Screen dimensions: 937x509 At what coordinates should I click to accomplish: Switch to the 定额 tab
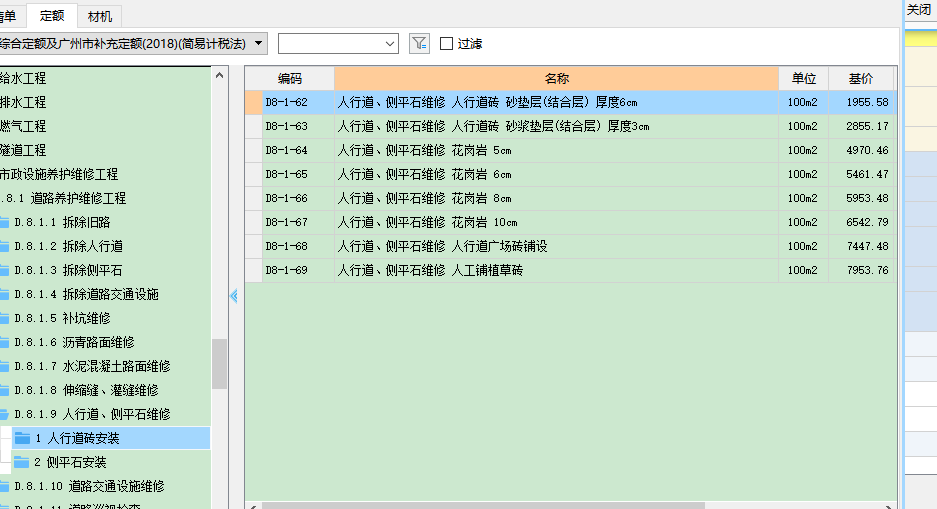pos(52,16)
